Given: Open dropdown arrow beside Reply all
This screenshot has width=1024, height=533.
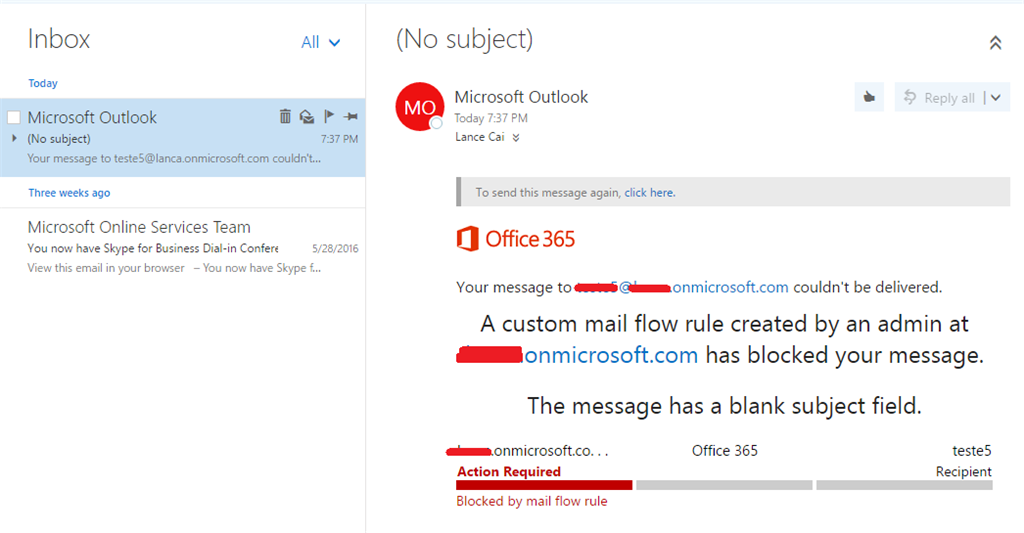Looking at the screenshot, I should (x=996, y=98).
